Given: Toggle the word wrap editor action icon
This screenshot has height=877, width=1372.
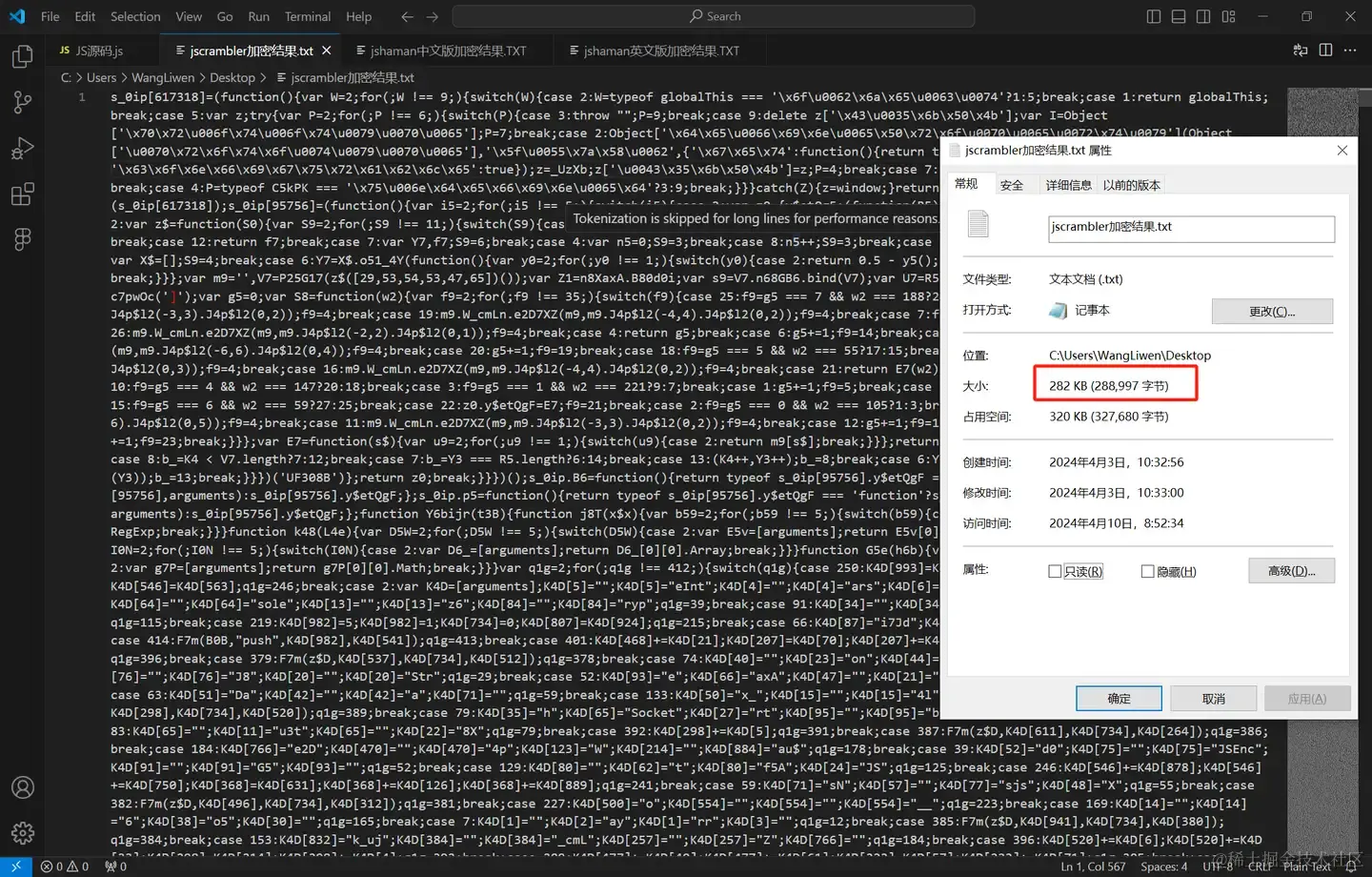Looking at the screenshot, I should [1301, 50].
